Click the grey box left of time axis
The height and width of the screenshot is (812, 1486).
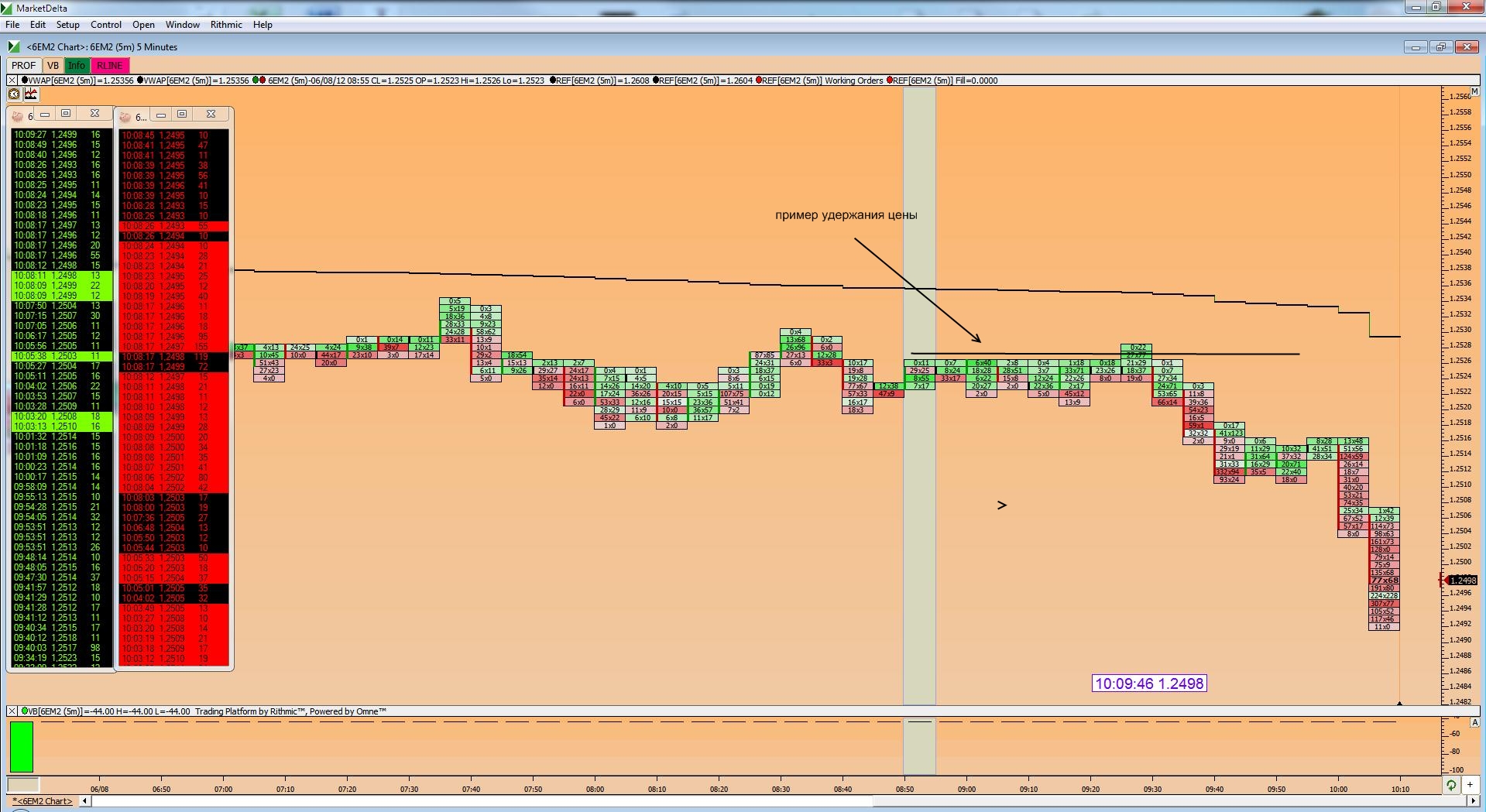(x=22, y=785)
